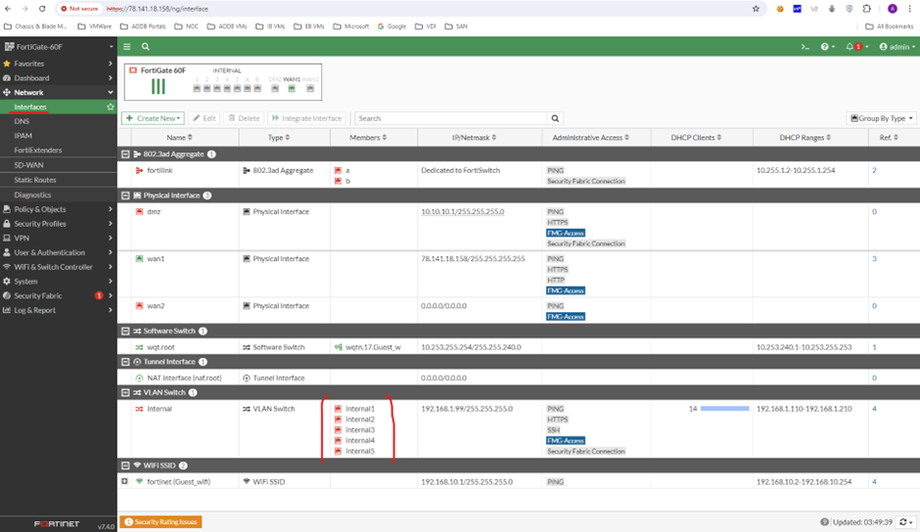Open reference count 2 for fortilink
The image size is (920, 532).
point(874,171)
